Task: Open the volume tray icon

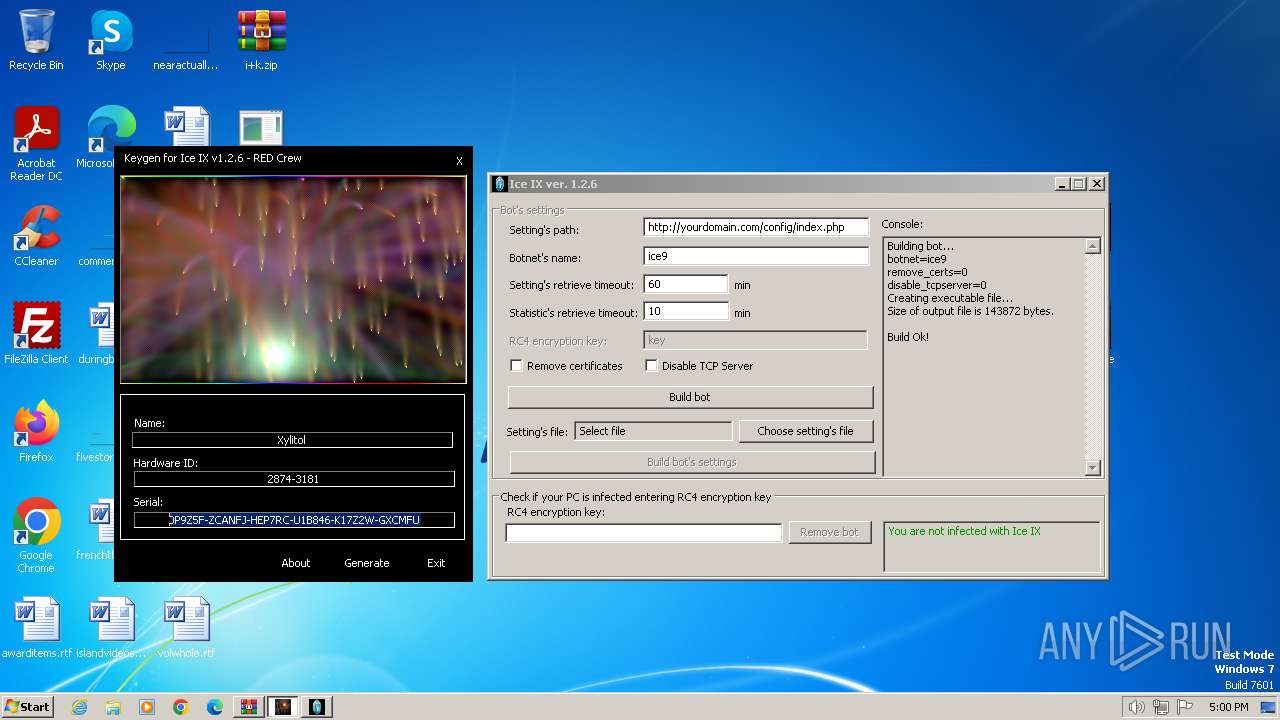Action: click(1136, 707)
